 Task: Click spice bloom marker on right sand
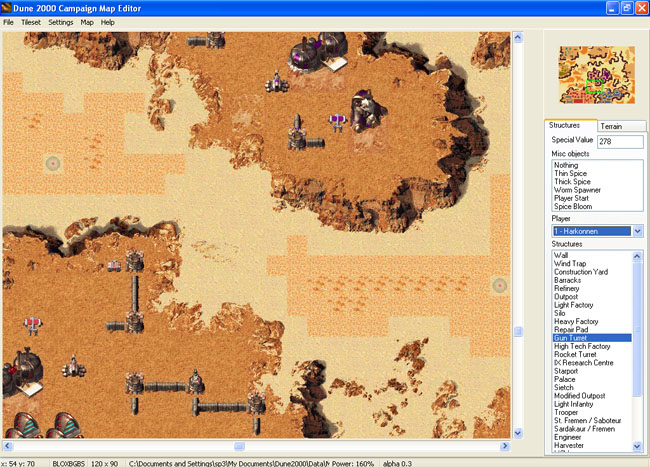500,286
